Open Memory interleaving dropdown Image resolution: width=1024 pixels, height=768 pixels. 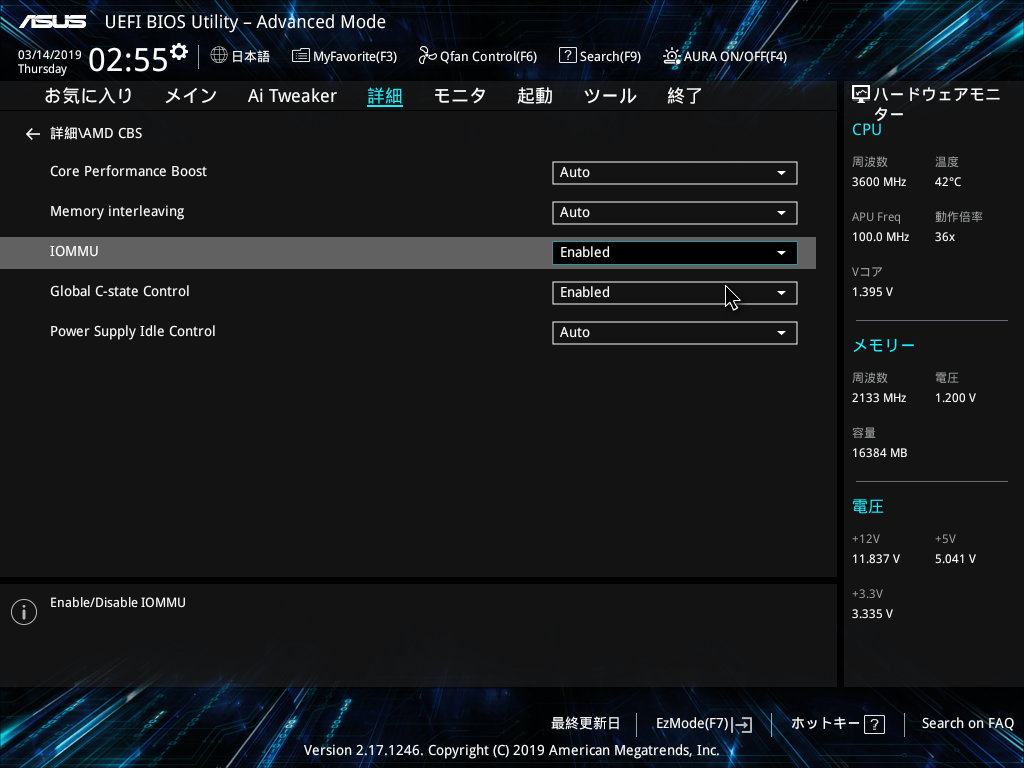click(675, 212)
